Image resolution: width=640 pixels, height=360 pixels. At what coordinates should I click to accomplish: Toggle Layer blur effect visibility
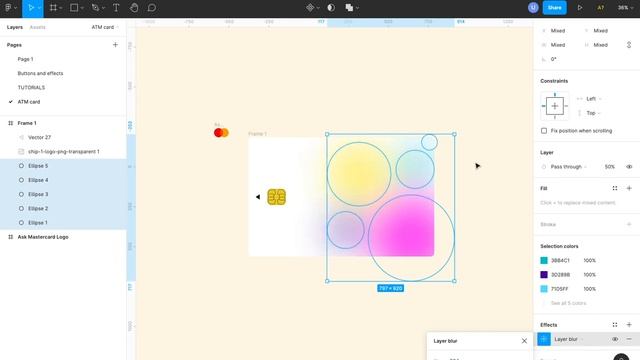(615, 339)
